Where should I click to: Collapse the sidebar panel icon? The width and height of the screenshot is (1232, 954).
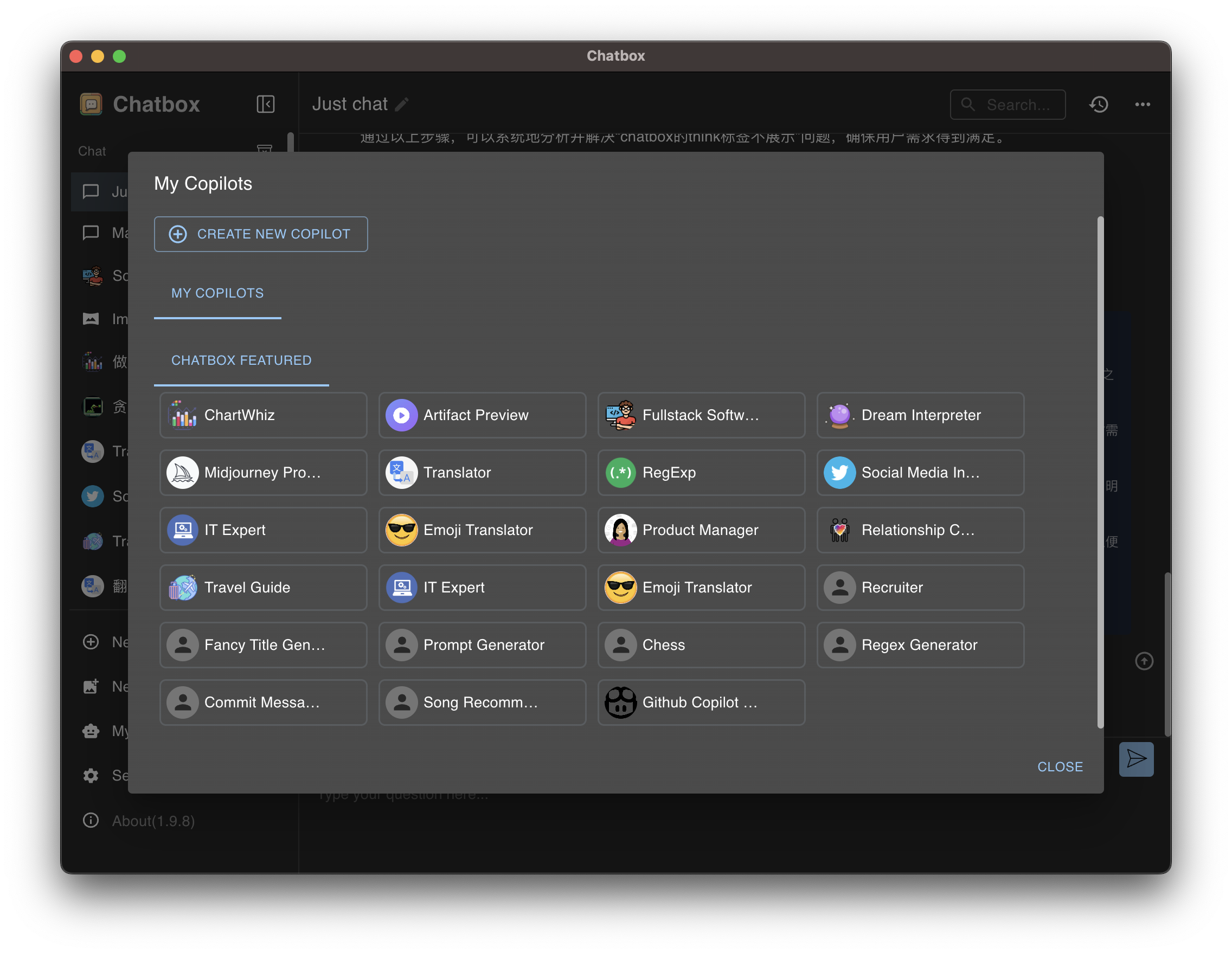click(x=265, y=104)
